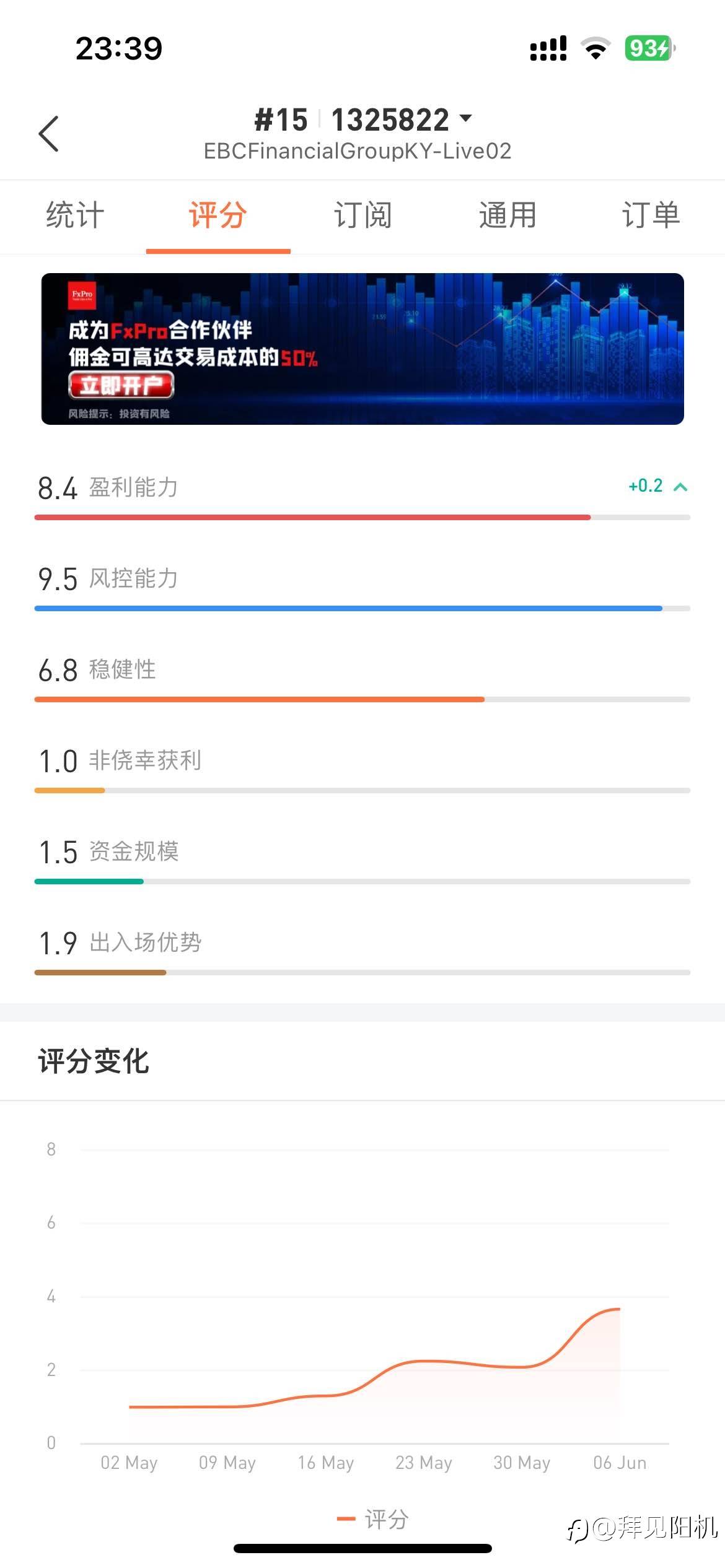Expand the 盈利能力 +0.2 chevron
This screenshot has width=725, height=1568.
(680, 487)
